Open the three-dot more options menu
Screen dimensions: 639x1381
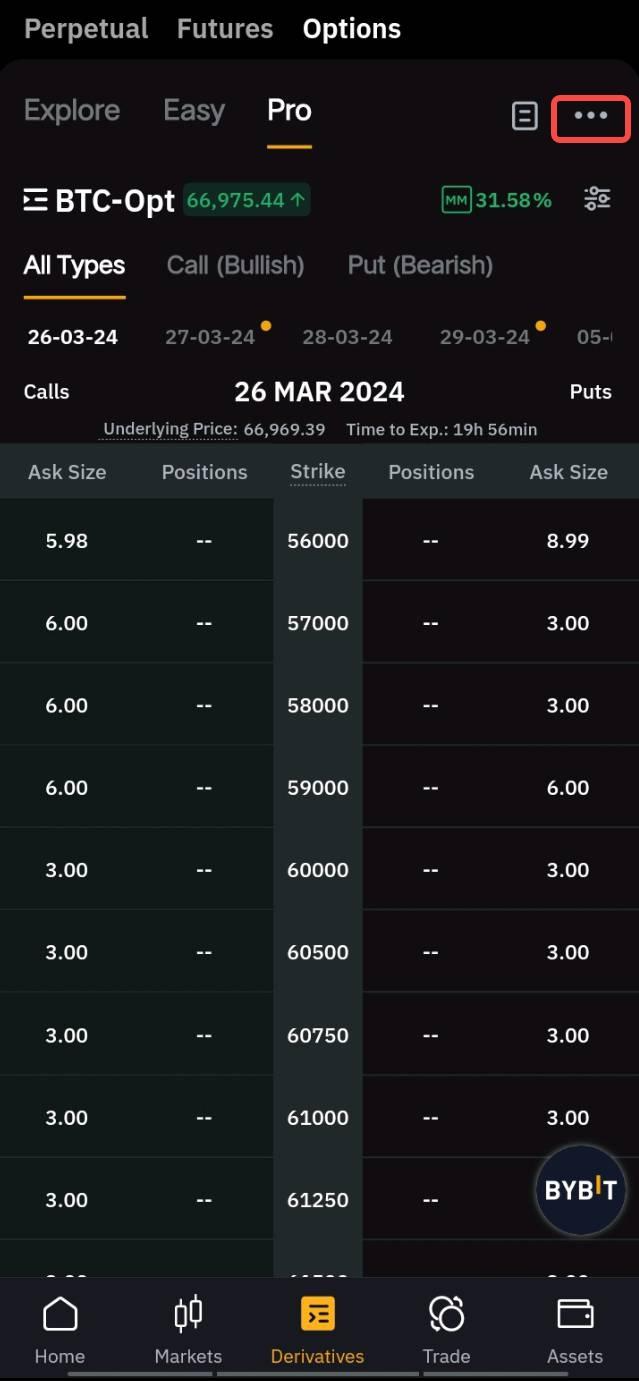pyautogui.click(x=590, y=117)
